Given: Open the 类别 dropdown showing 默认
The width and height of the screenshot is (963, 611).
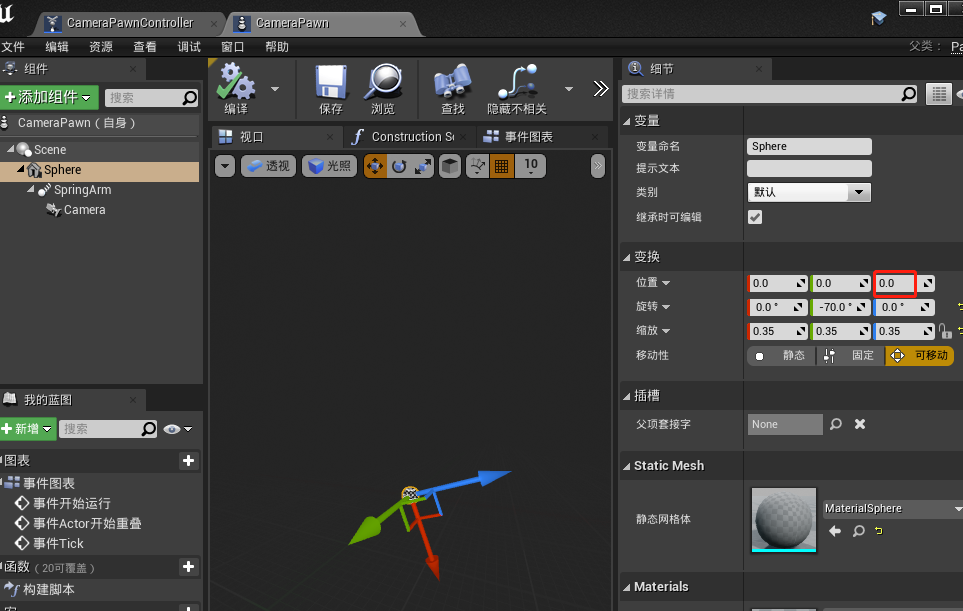Looking at the screenshot, I should 809,192.
